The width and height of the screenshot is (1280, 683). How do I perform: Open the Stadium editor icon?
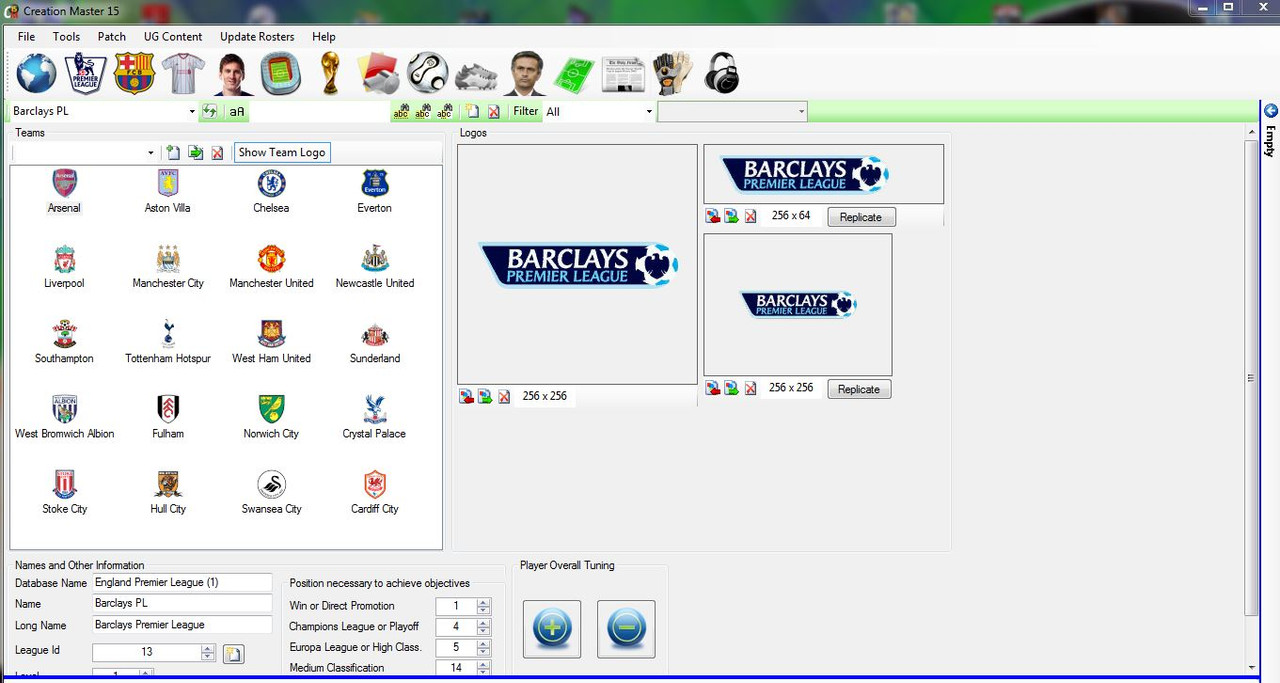(281, 74)
